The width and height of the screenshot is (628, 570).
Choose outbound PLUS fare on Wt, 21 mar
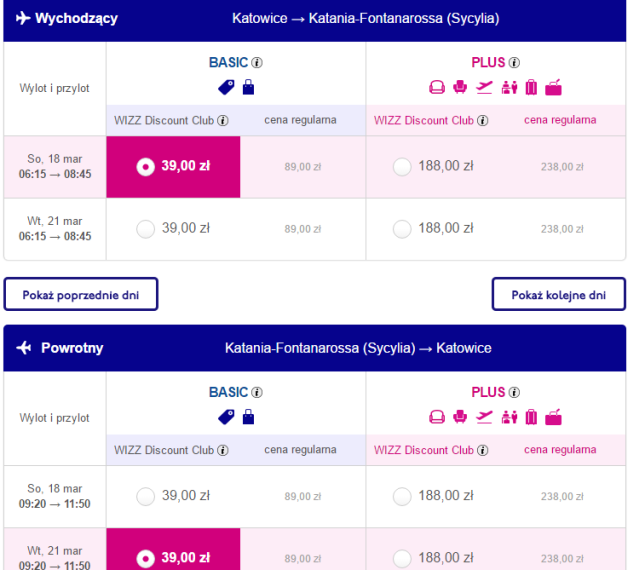(402, 229)
